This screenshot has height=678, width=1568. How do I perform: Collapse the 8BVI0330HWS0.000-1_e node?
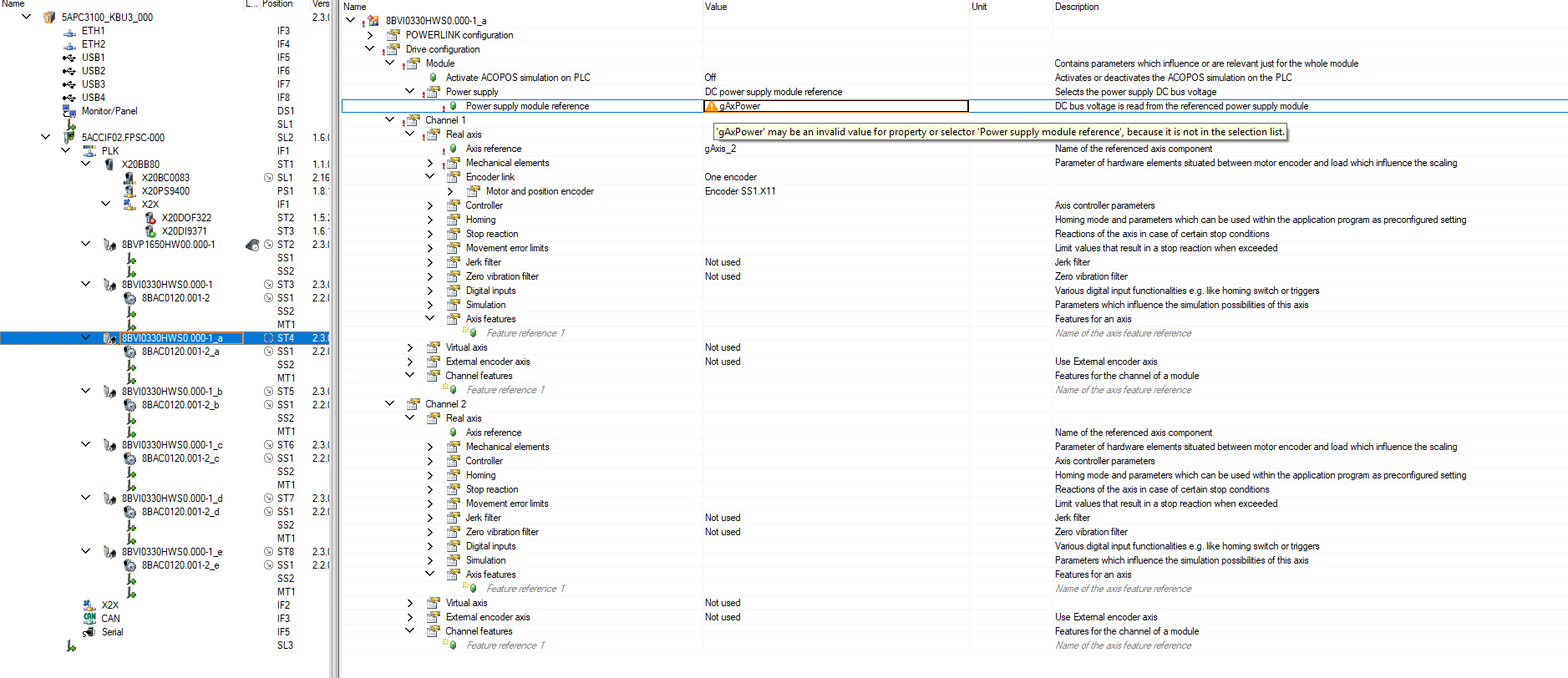point(86,551)
